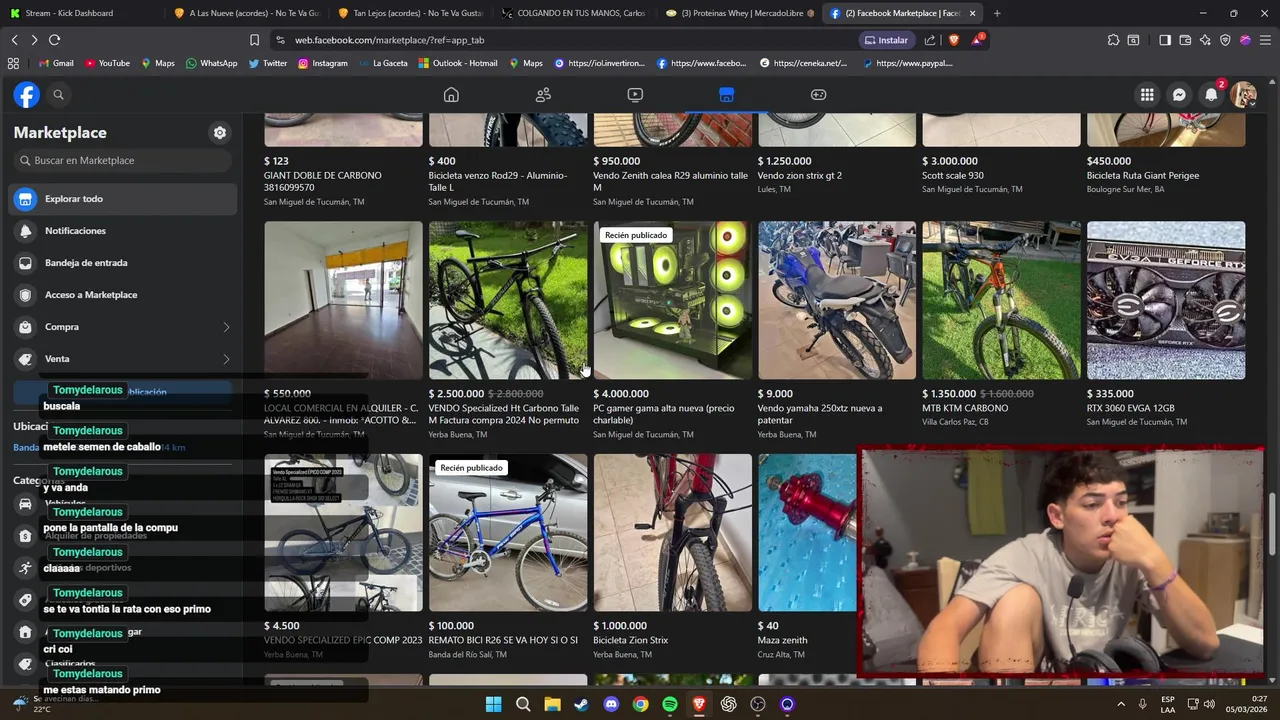Open a new browser tab
Viewport: 1280px width, 720px height.
997,13
